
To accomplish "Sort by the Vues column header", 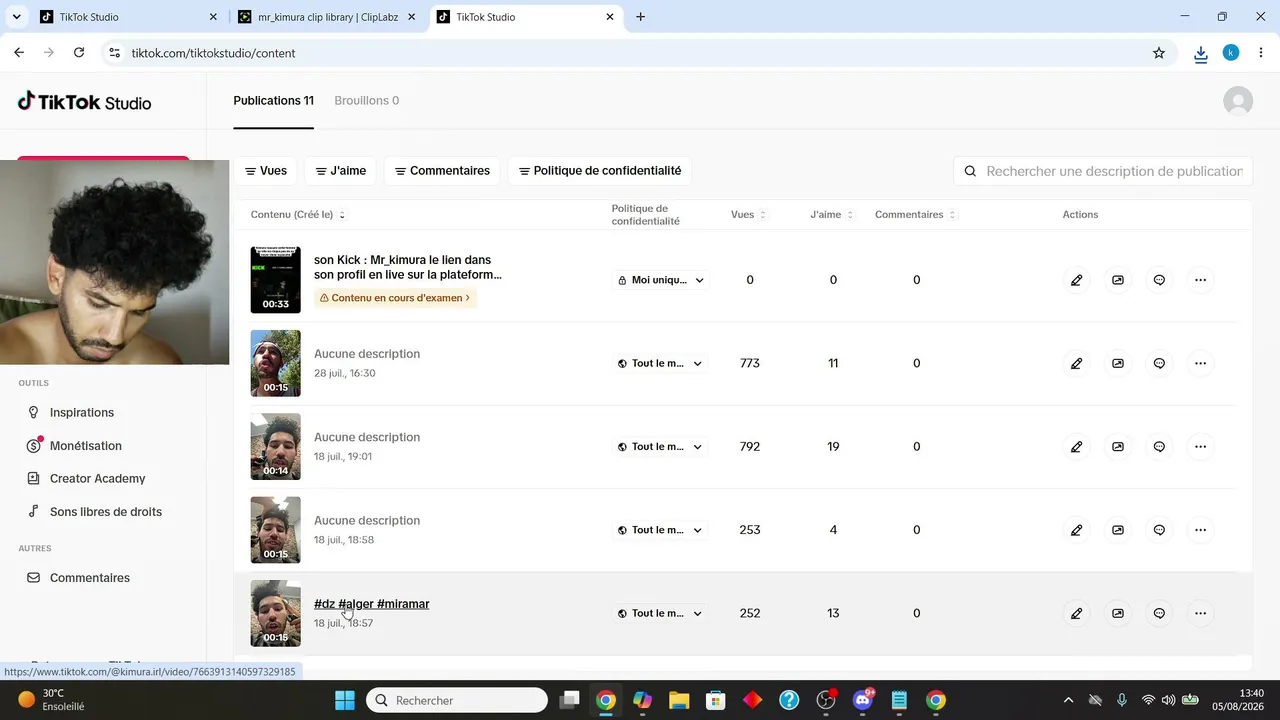I will point(749,215).
